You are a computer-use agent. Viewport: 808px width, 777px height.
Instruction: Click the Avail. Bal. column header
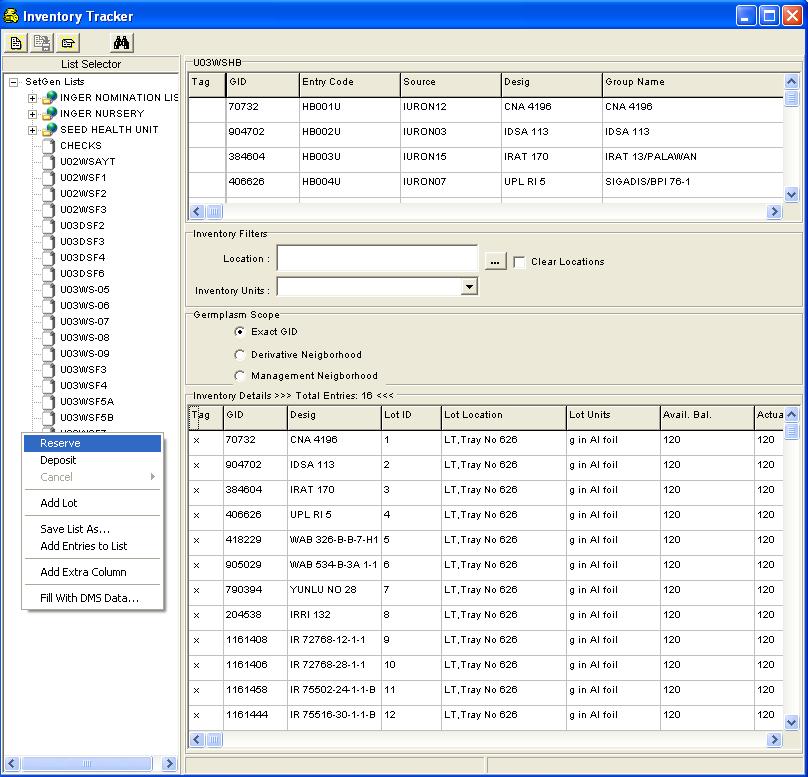(706, 417)
